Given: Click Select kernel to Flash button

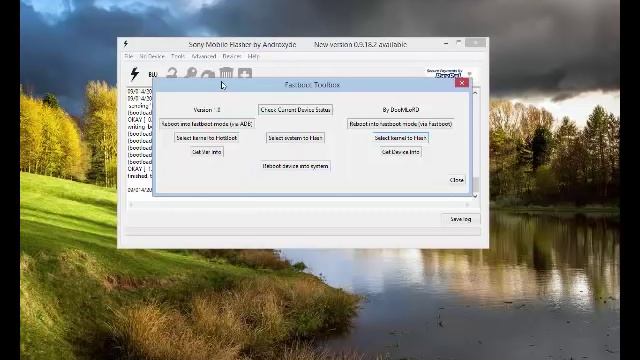Looking at the screenshot, I should [400, 138].
